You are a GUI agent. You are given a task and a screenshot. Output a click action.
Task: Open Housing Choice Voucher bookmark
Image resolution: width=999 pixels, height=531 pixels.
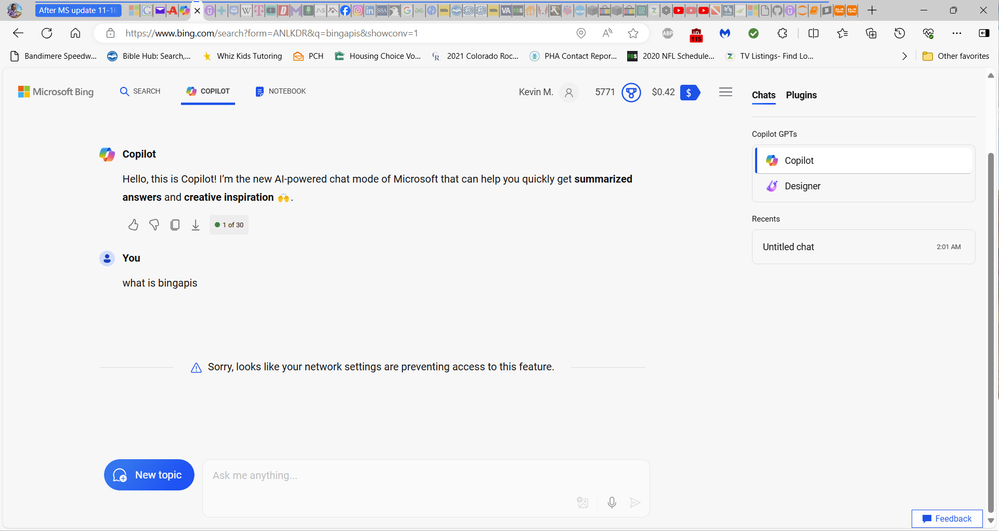click(x=378, y=56)
